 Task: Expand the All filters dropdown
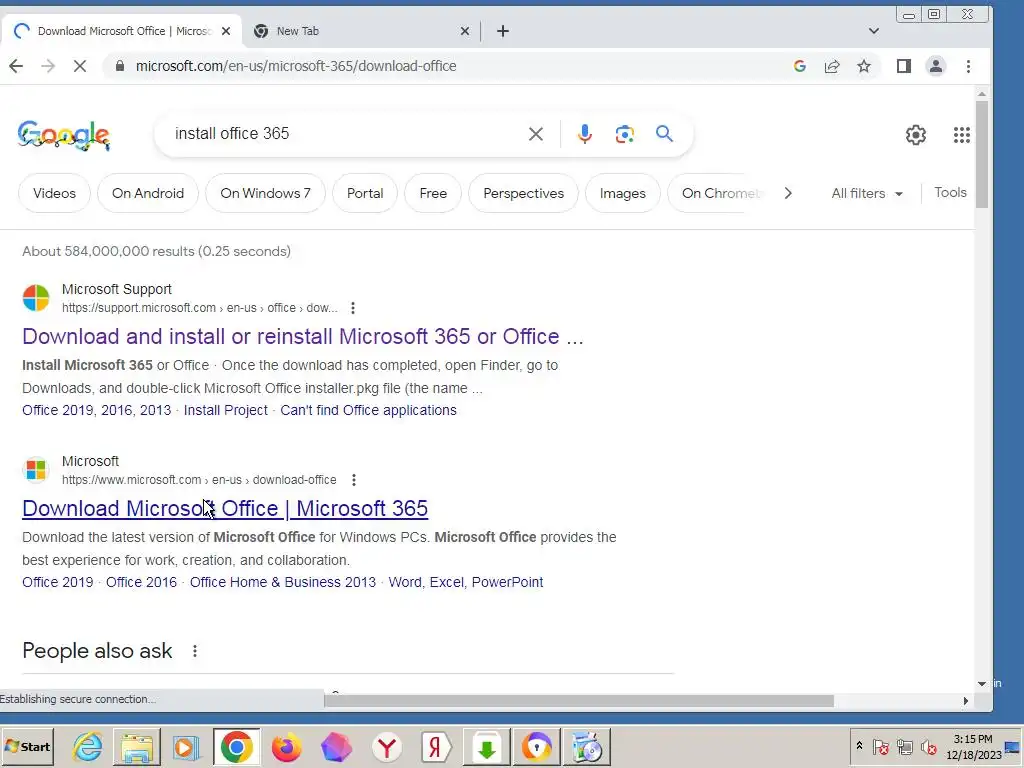coord(867,193)
